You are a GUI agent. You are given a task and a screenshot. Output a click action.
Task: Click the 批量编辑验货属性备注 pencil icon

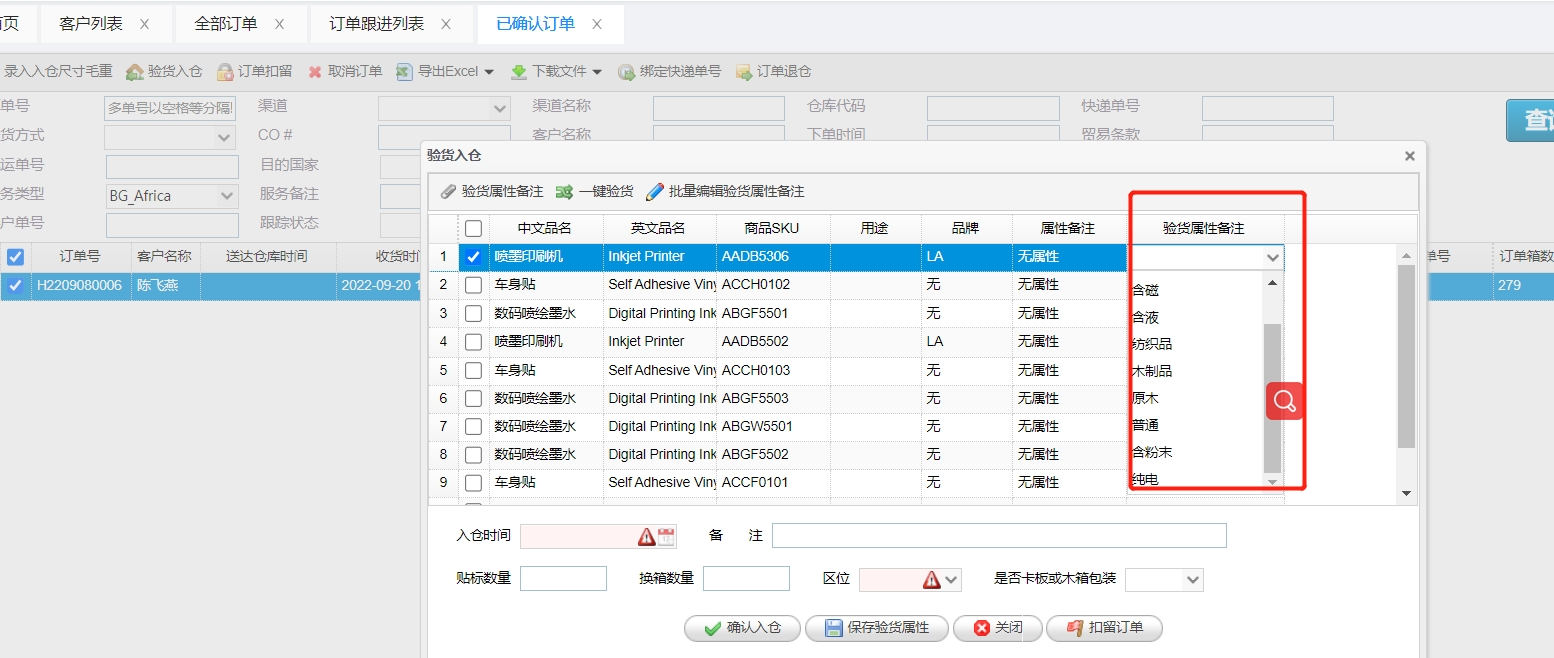click(655, 192)
